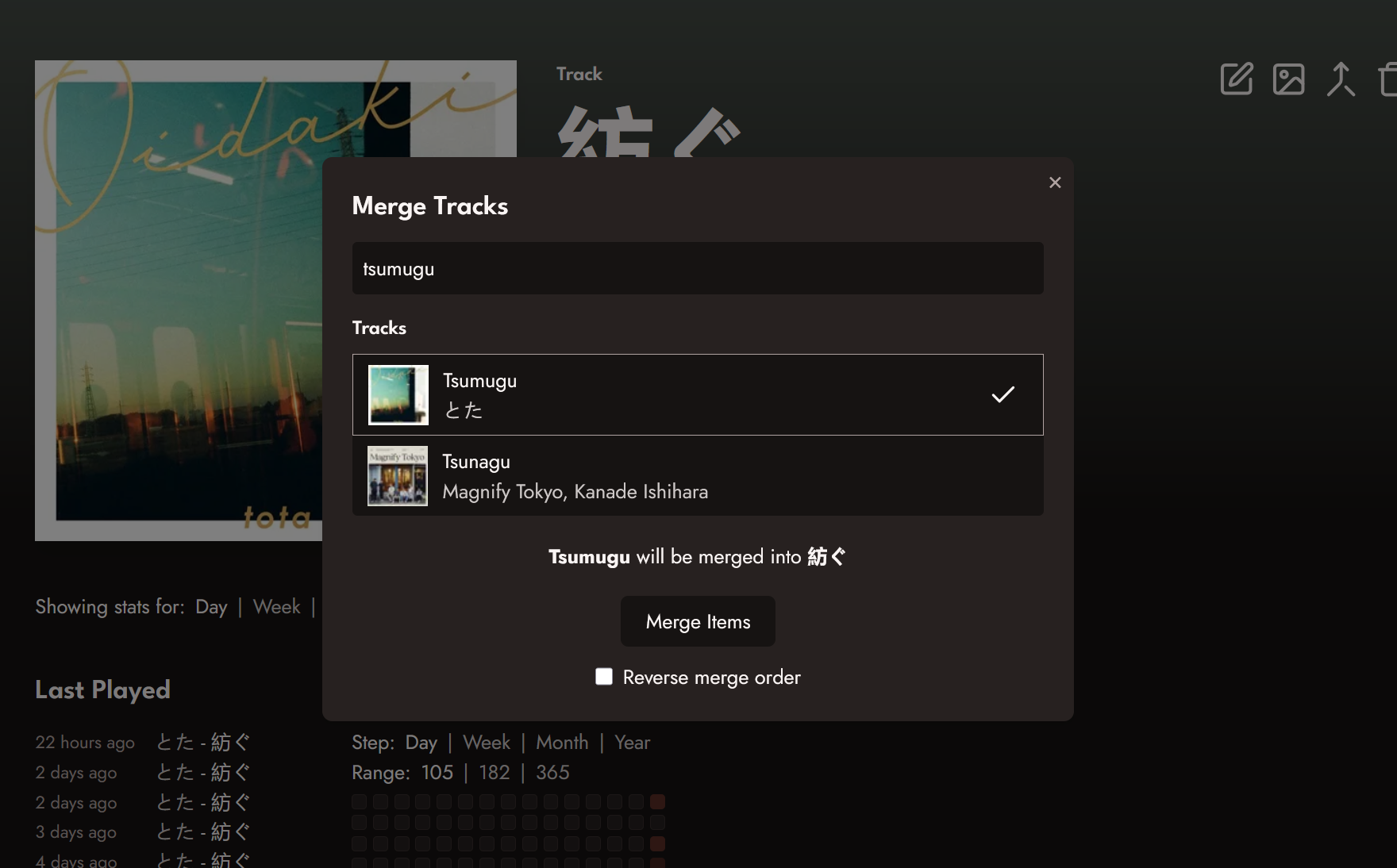
Task: Click the merge tracks icon
Action: pyautogui.click(x=1341, y=79)
